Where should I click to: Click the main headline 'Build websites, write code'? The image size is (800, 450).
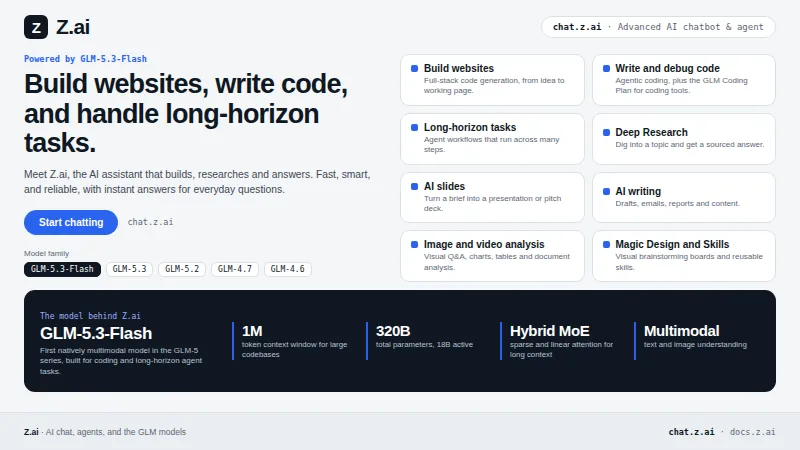pos(186,113)
